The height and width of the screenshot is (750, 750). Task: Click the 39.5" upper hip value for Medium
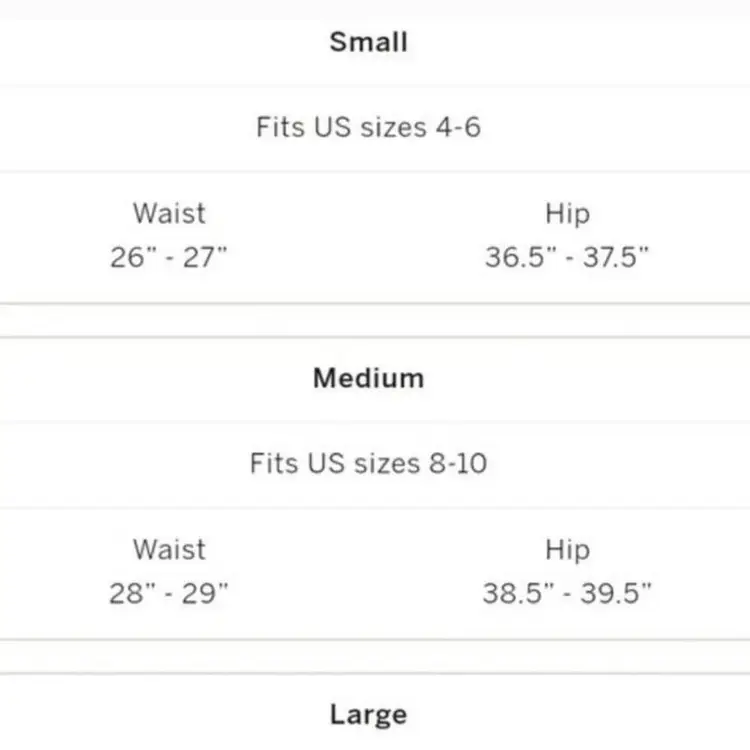click(615, 593)
